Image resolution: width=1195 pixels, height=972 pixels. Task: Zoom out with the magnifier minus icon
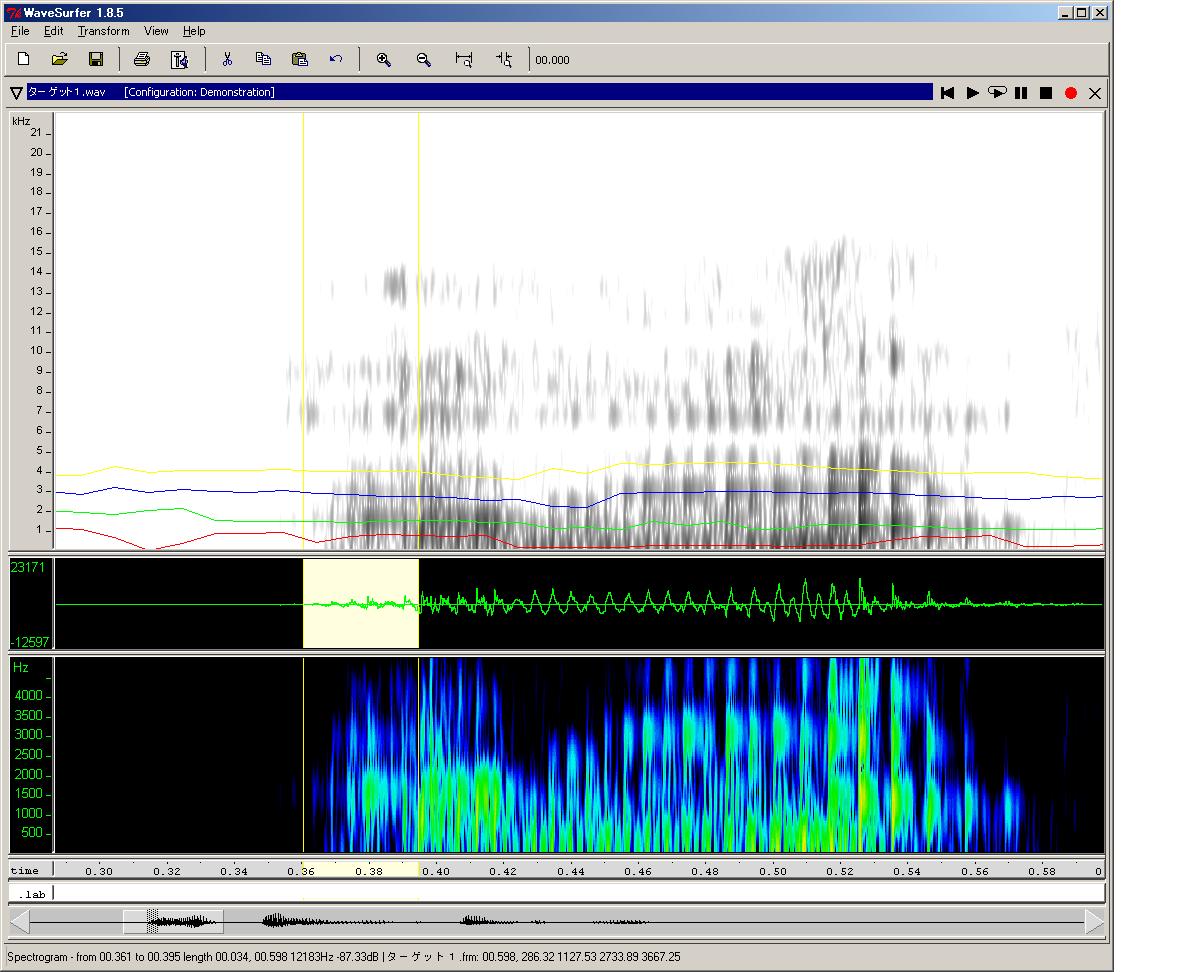pyautogui.click(x=424, y=60)
